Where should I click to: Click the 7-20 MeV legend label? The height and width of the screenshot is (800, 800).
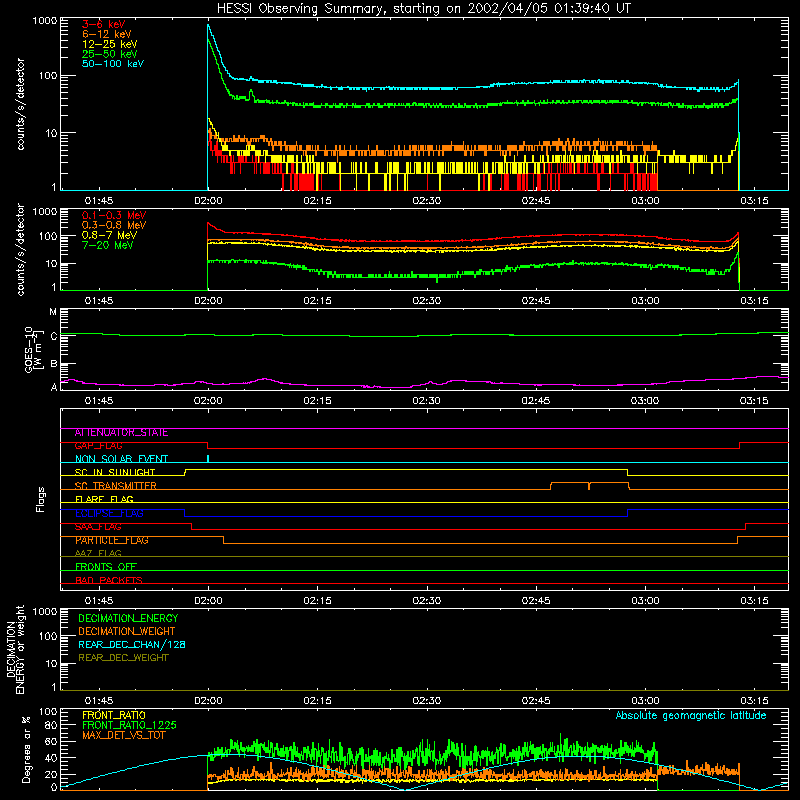pyautogui.click(x=107, y=245)
